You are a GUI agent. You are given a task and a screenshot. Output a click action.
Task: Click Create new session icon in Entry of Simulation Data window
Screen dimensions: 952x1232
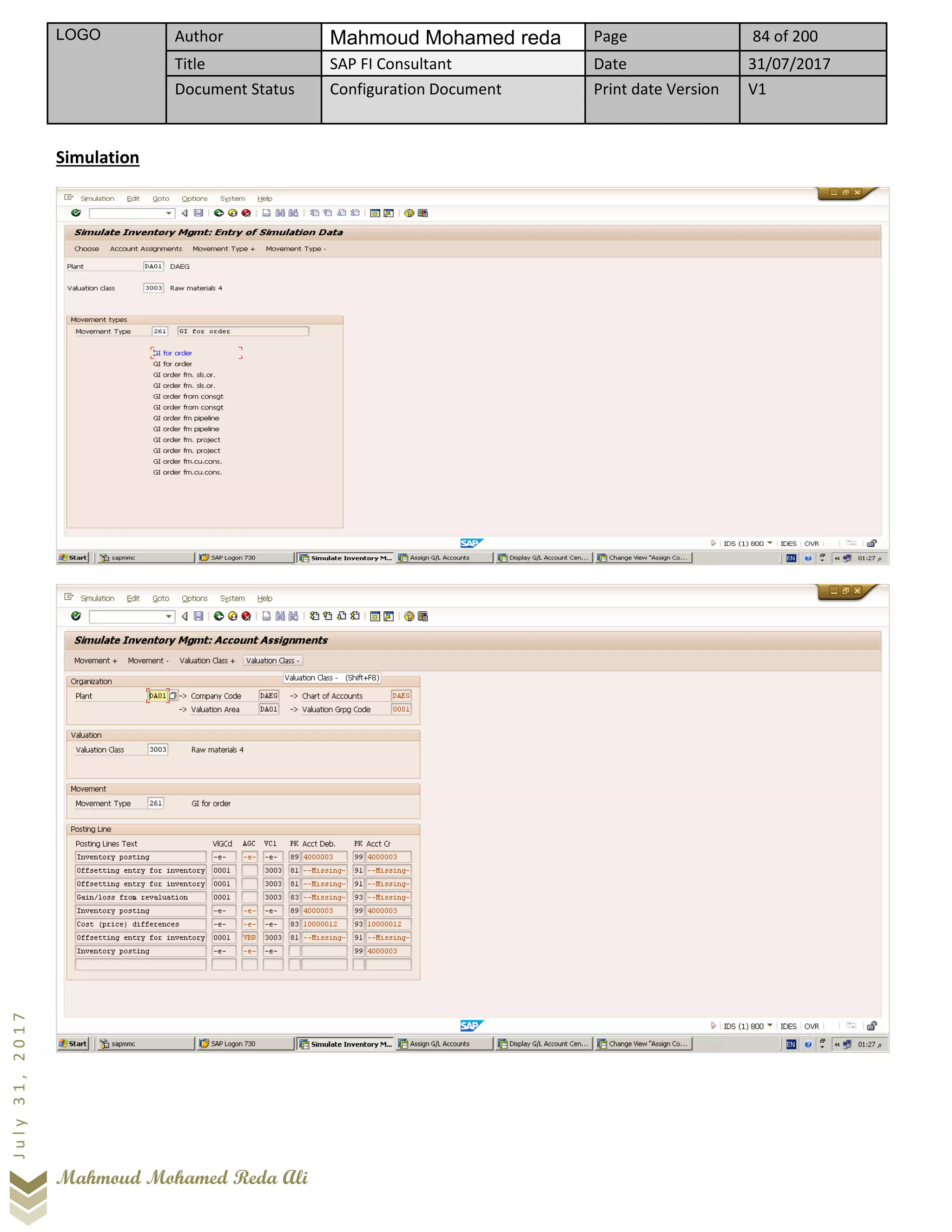(x=375, y=213)
